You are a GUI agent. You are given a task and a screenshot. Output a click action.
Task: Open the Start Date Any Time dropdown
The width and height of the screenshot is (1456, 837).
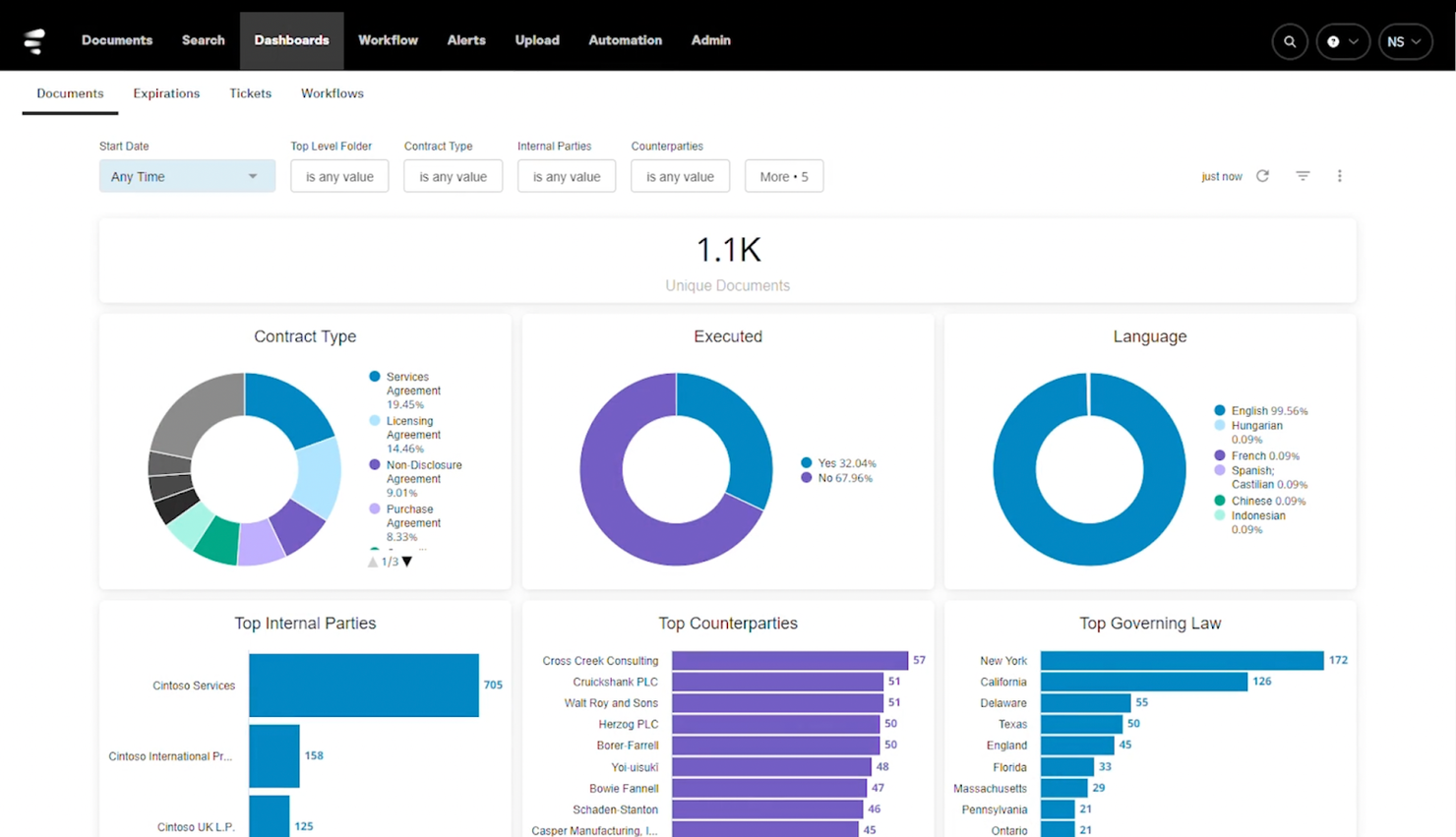(x=186, y=175)
